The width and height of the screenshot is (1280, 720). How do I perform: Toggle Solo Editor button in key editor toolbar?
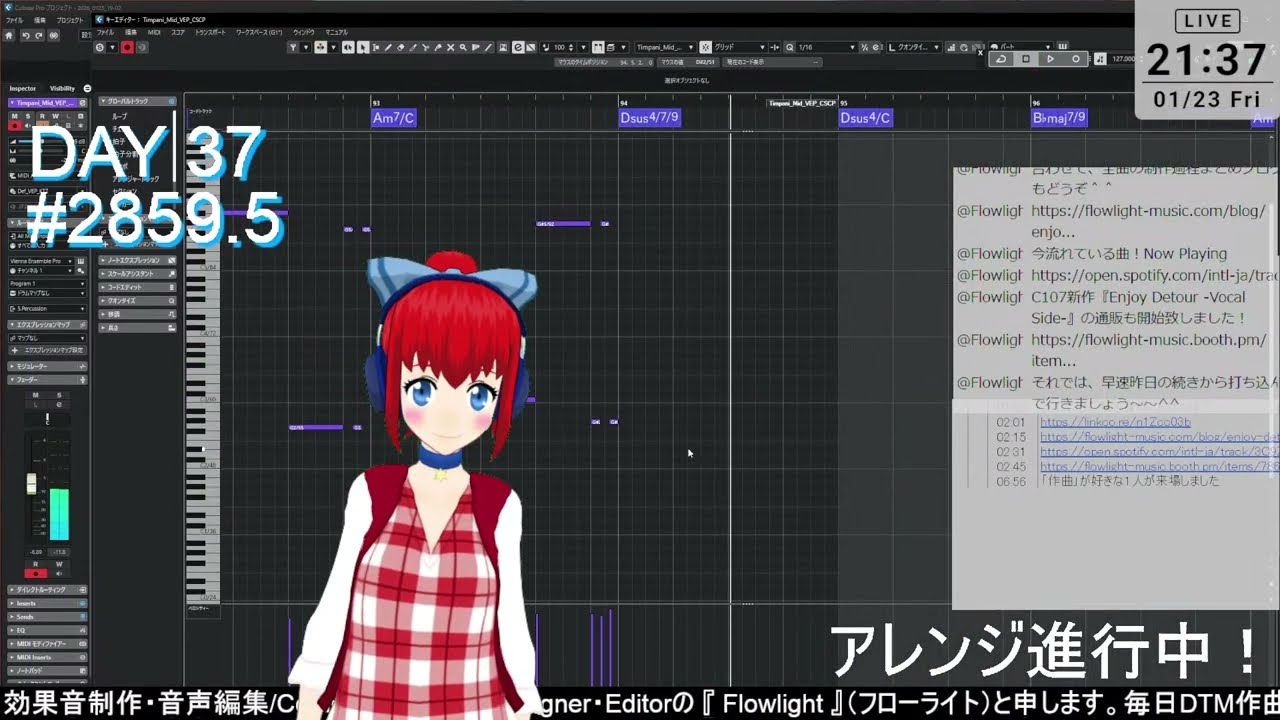click(100, 47)
